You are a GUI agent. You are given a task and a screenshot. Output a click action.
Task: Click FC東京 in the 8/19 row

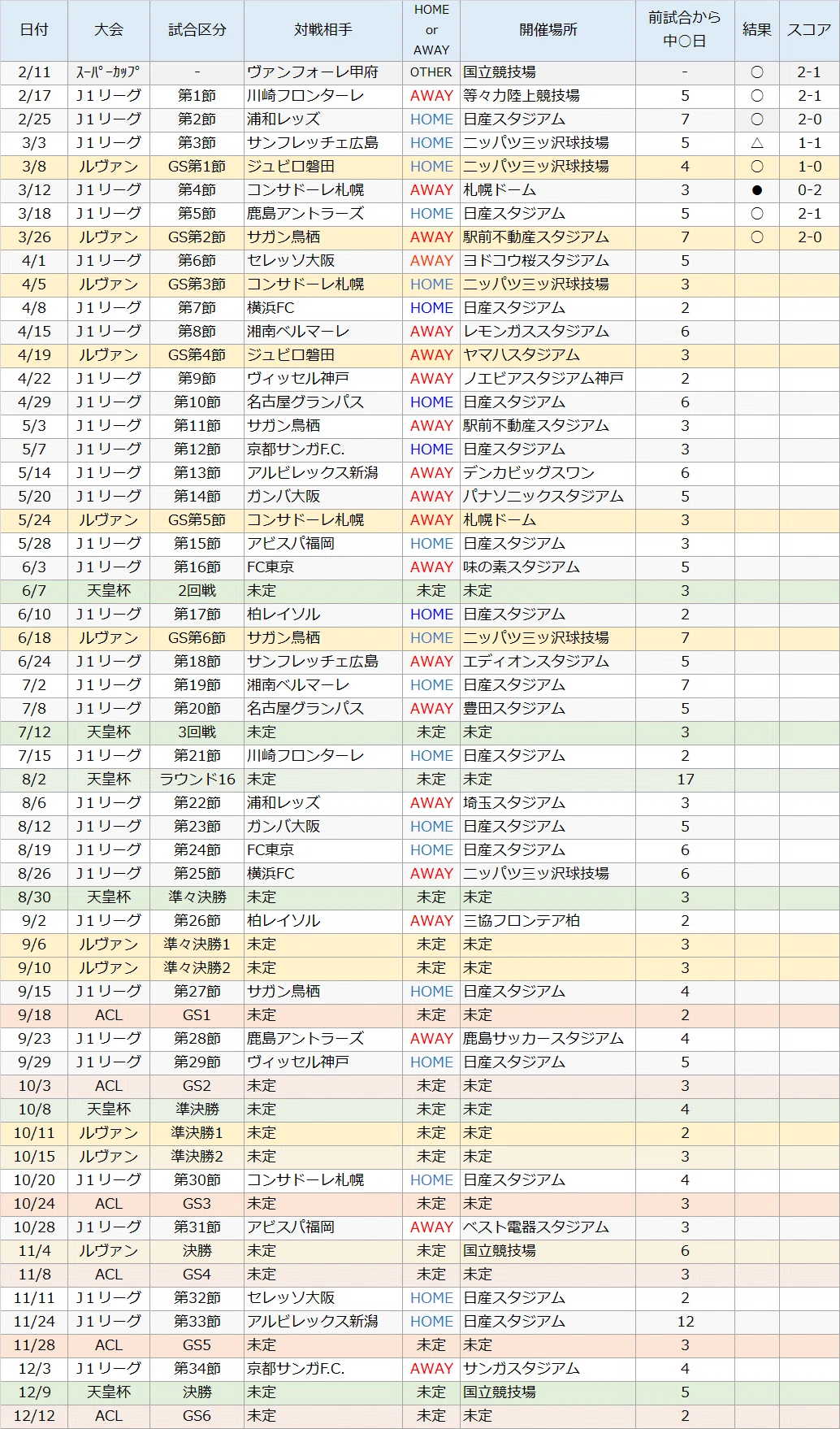pos(323,850)
